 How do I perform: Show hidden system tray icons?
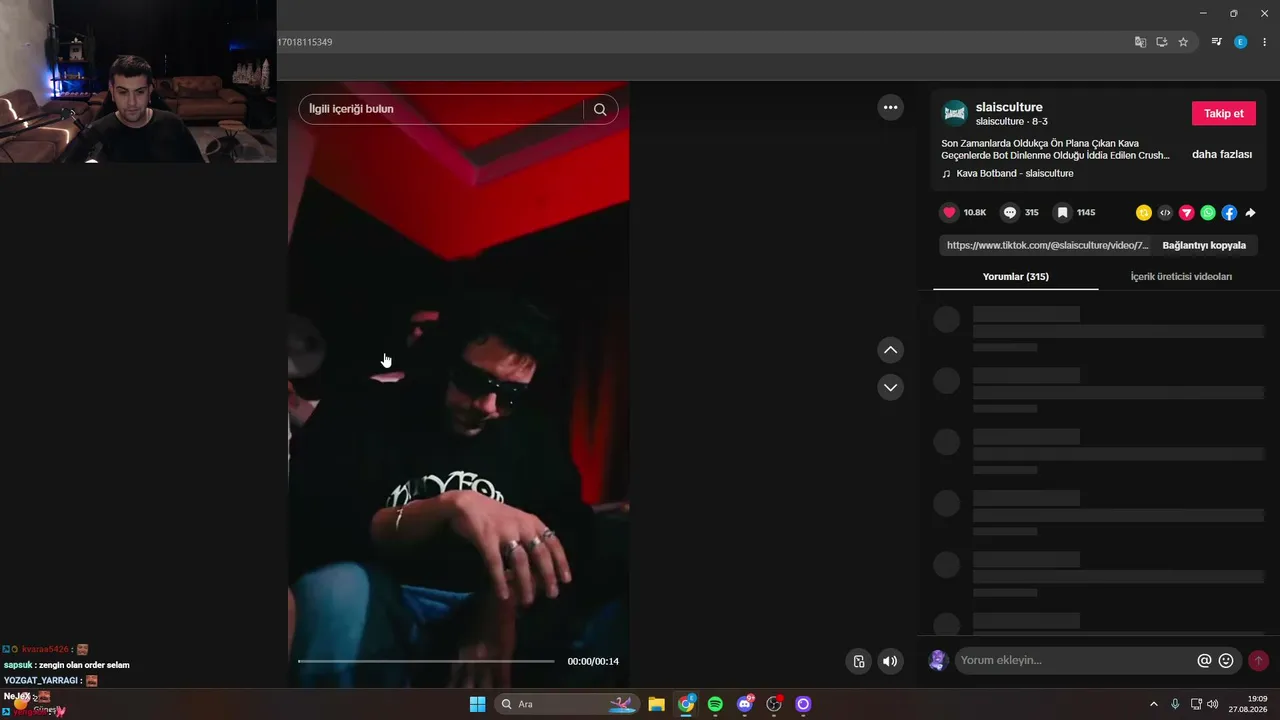click(1153, 704)
